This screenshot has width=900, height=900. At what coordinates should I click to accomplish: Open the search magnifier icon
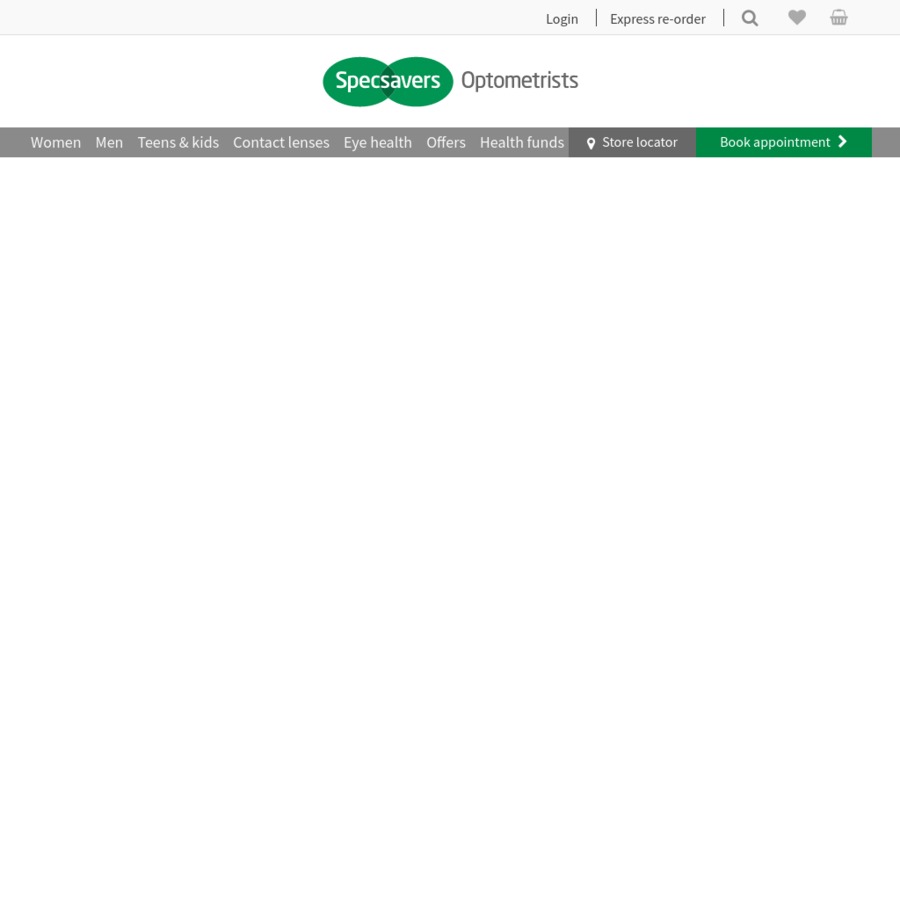[750, 18]
